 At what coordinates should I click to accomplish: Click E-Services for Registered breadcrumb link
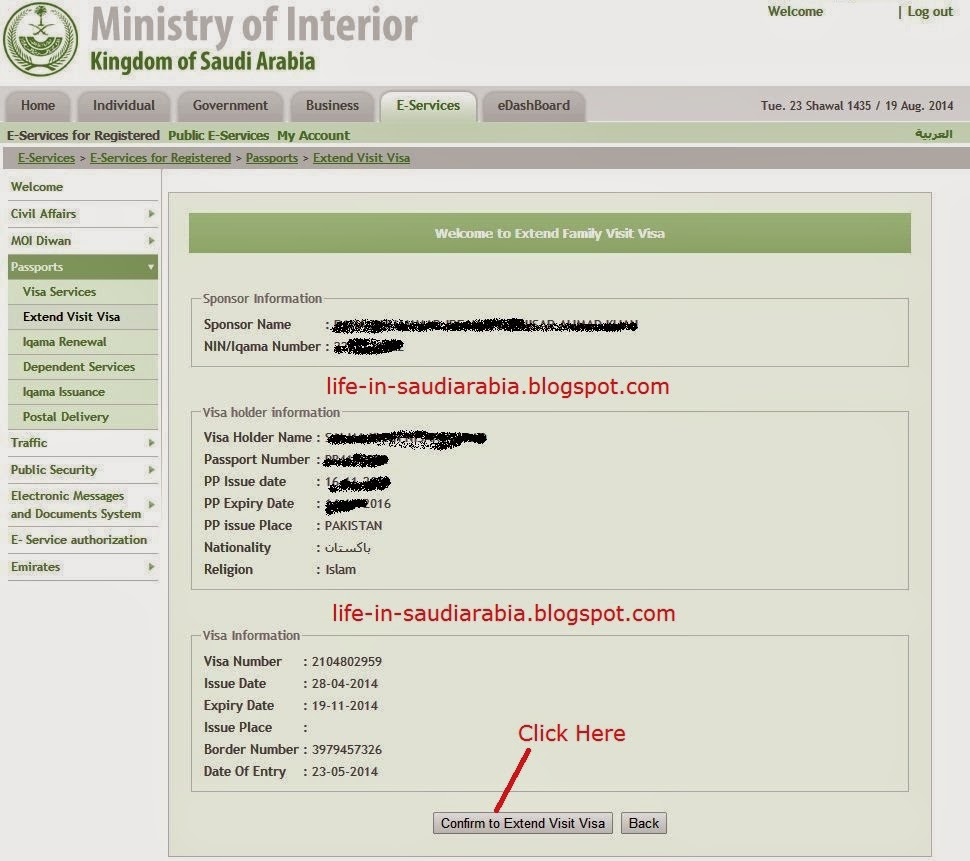(160, 158)
